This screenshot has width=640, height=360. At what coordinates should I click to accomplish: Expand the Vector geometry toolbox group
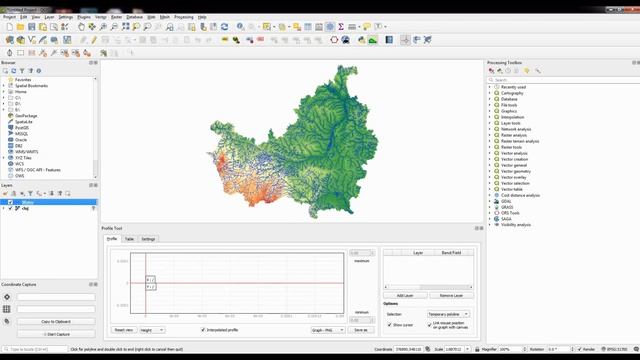[490, 171]
